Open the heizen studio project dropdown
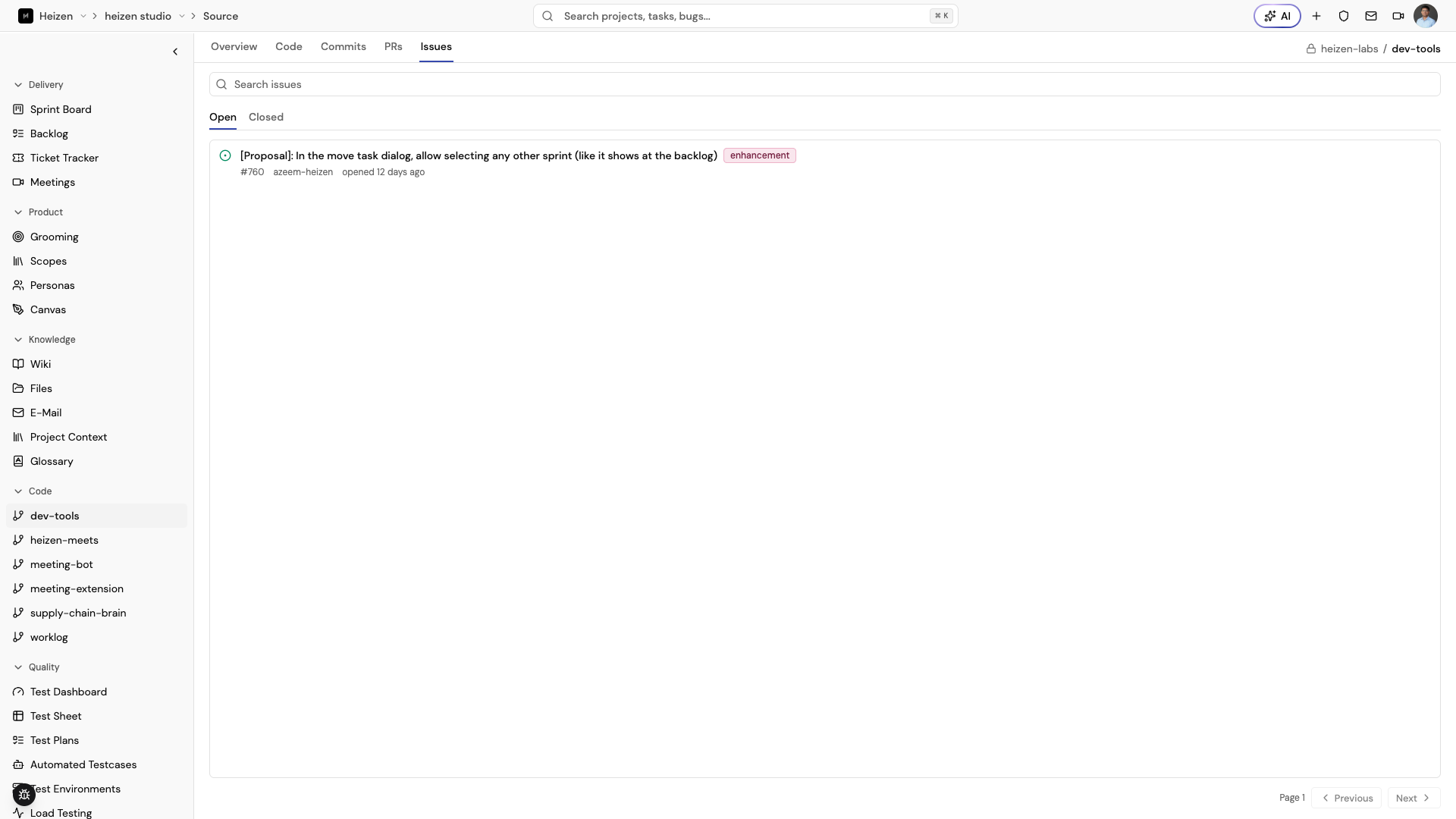 182,16
